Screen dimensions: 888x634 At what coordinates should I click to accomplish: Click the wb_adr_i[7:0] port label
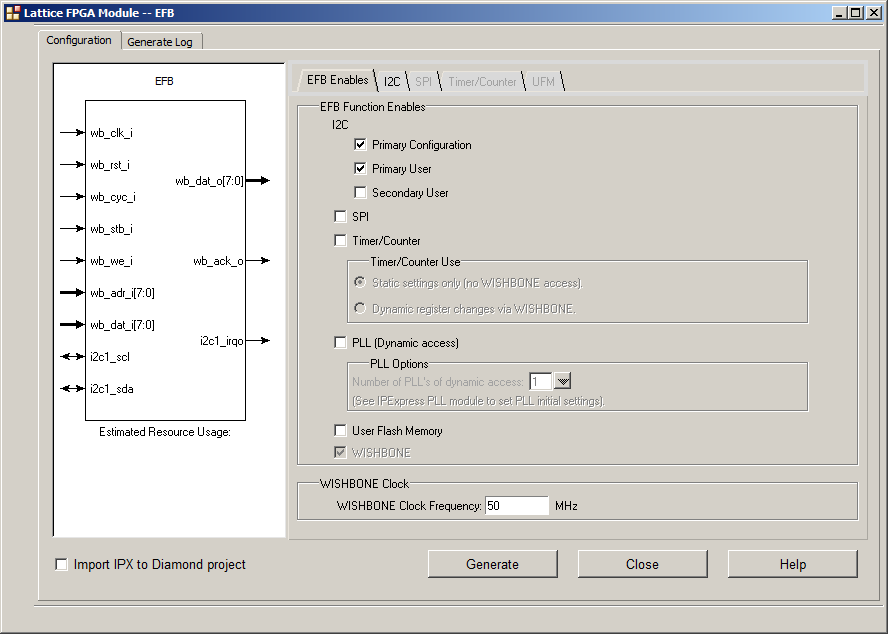(122, 293)
